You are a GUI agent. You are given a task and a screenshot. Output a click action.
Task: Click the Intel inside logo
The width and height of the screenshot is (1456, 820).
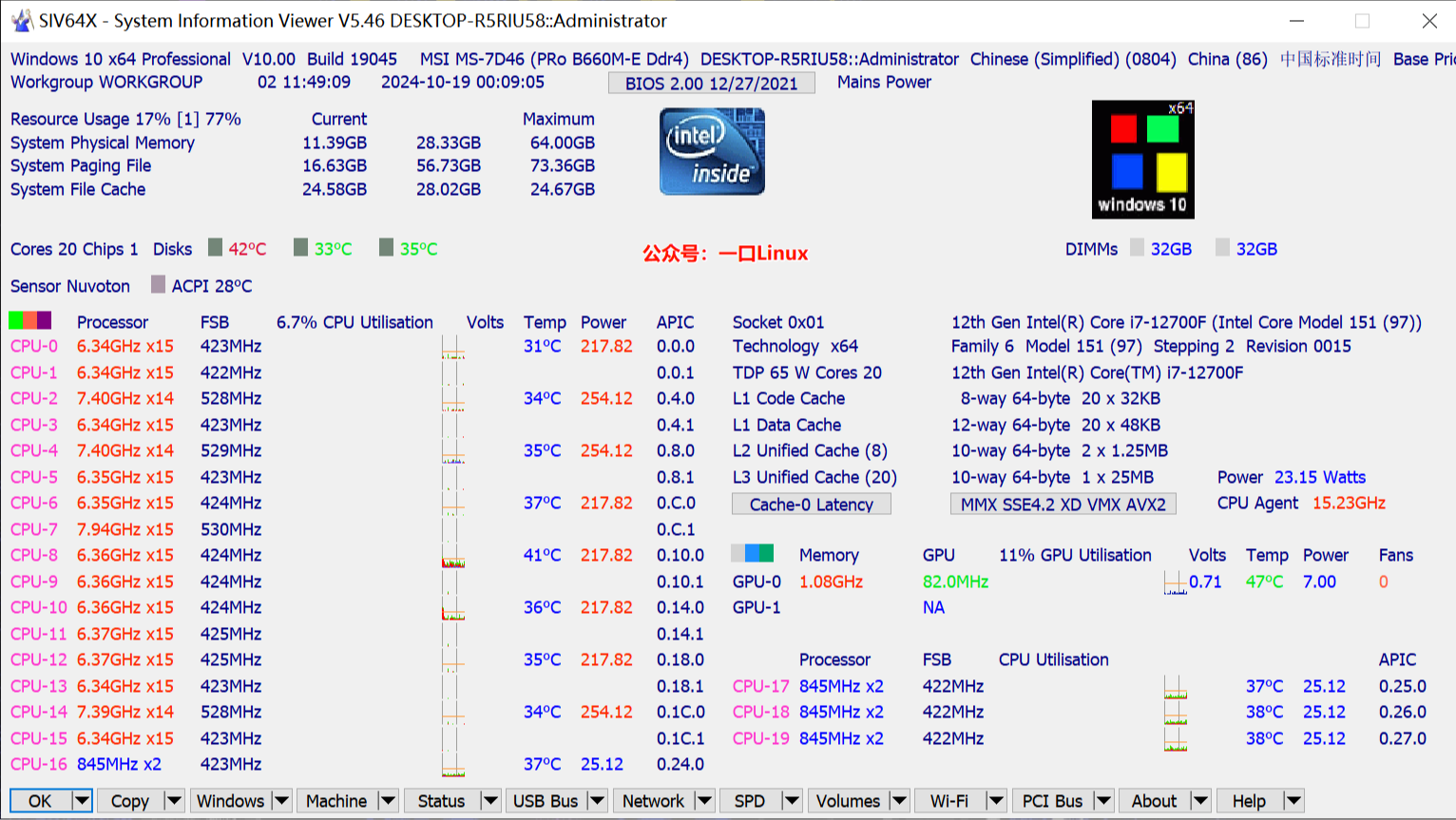[x=712, y=152]
